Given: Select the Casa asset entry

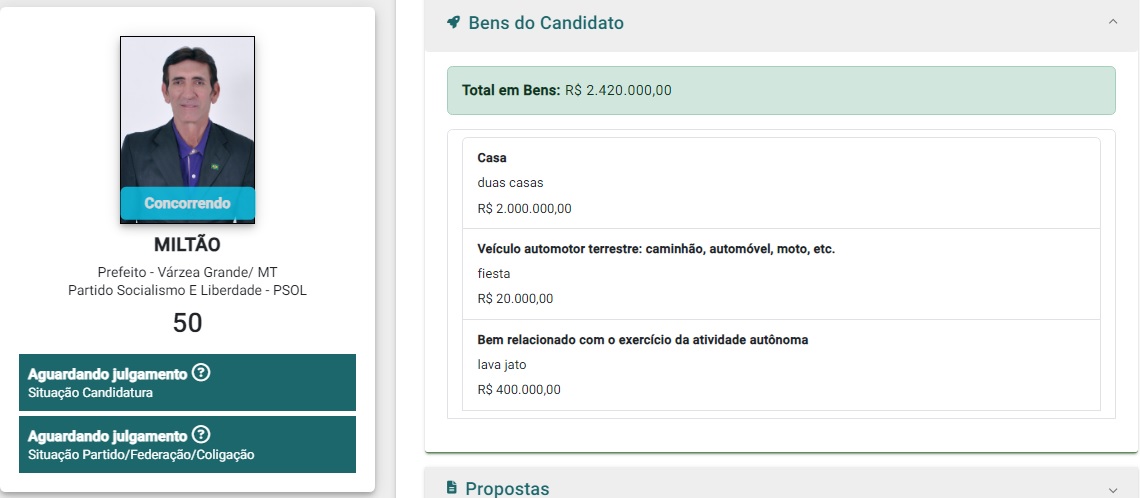Looking at the screenshot, I should [x=780, y=183].
